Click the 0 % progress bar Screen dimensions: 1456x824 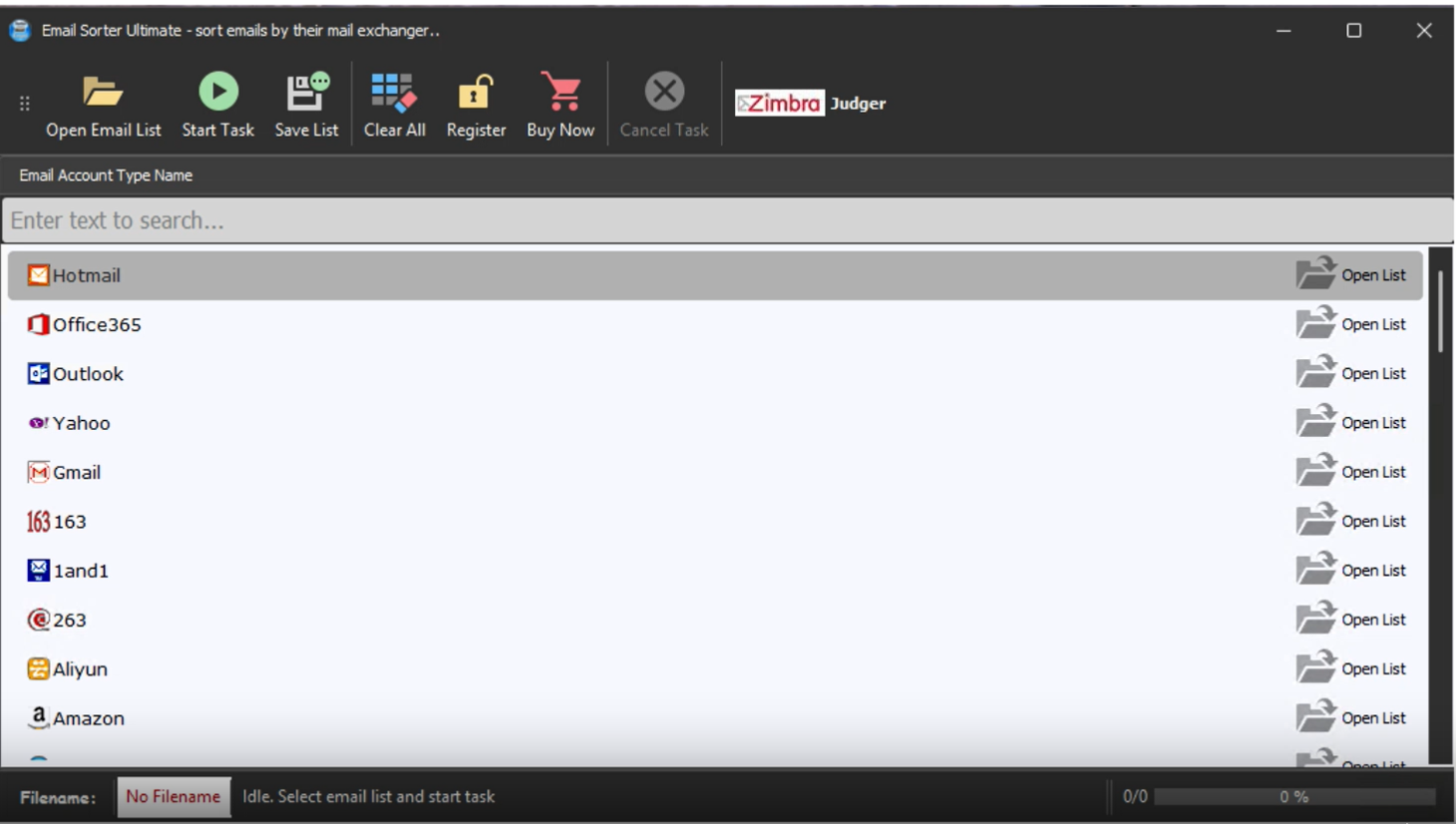coord(1294,797)
